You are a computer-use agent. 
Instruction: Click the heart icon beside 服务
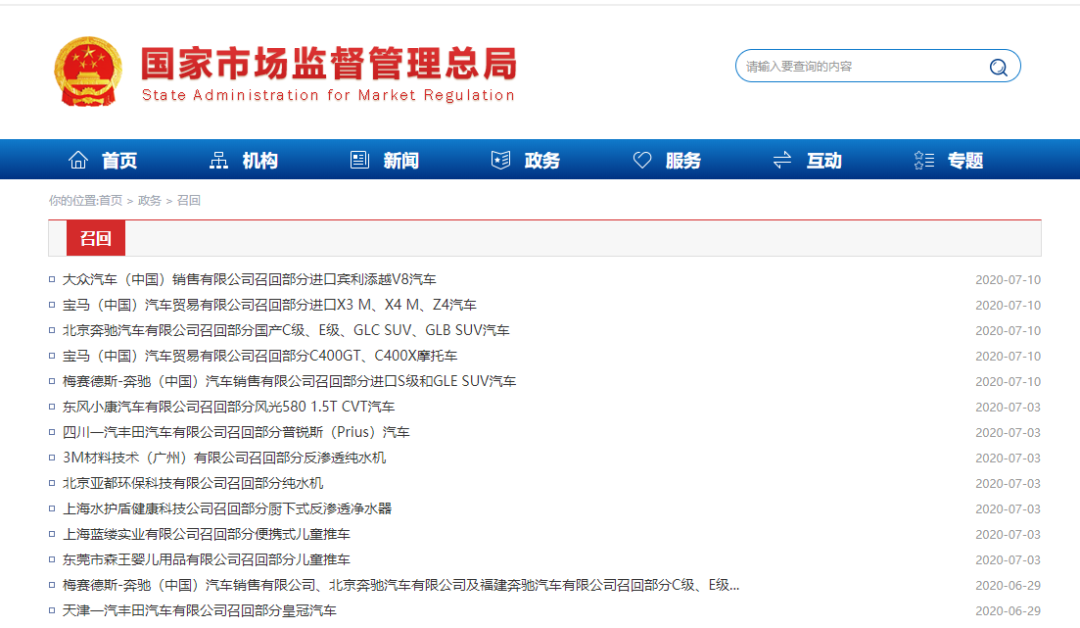(x=642, y=160)
